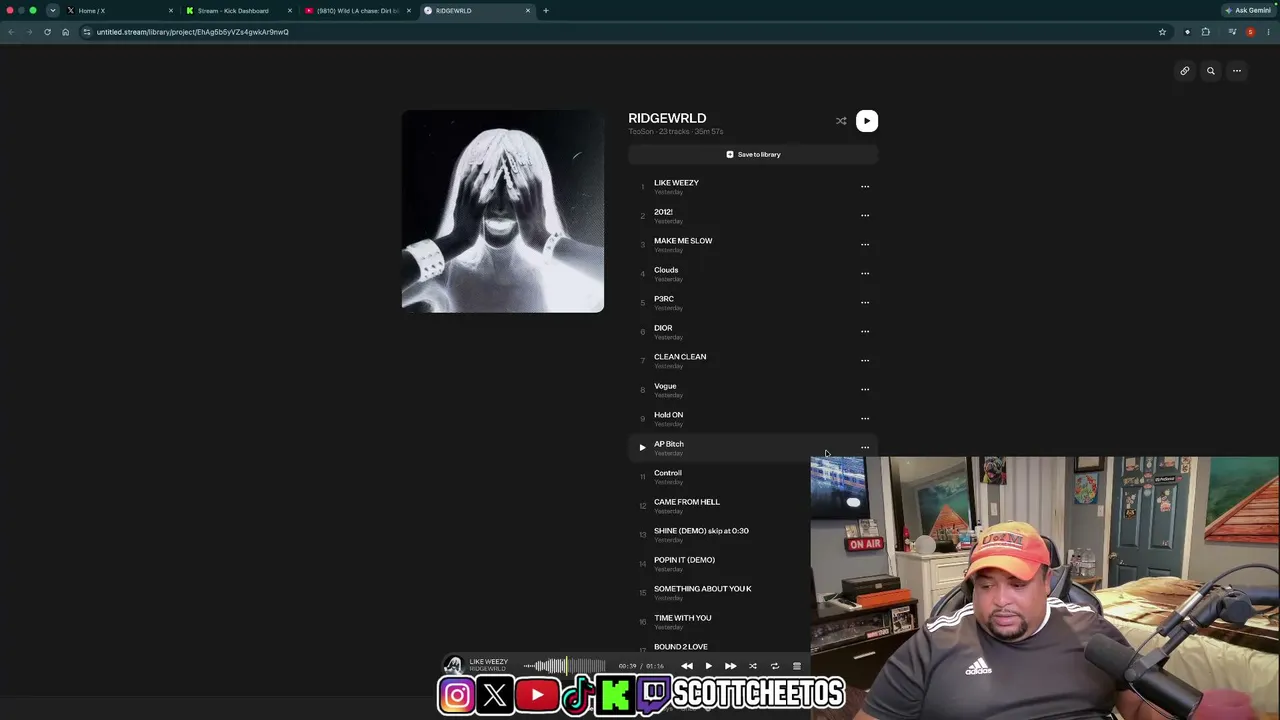
Task: Open the Chrome three-dot menu
Action: (1268, 32)
